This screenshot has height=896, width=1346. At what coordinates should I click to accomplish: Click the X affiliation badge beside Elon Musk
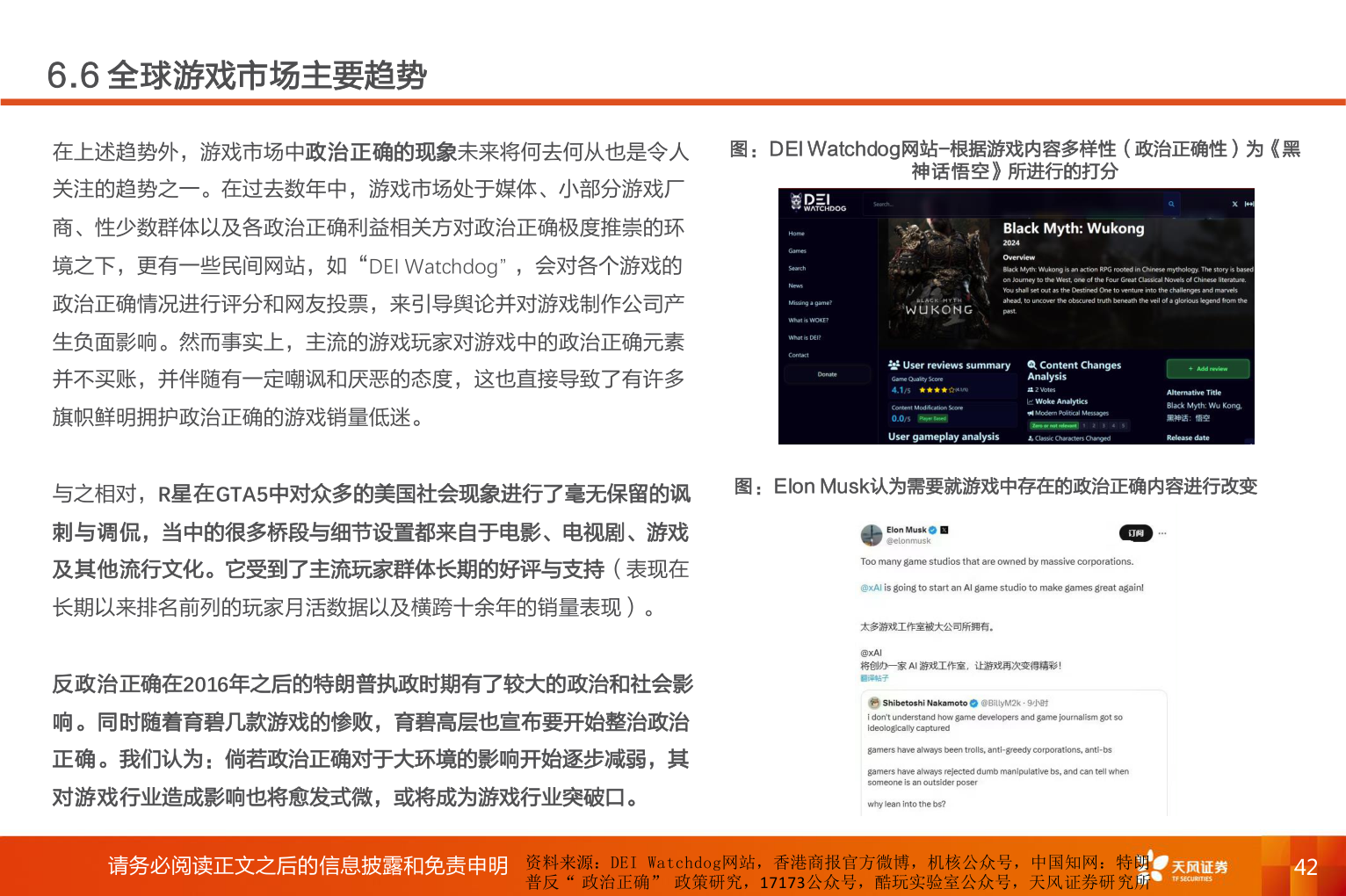click(944, 530)
